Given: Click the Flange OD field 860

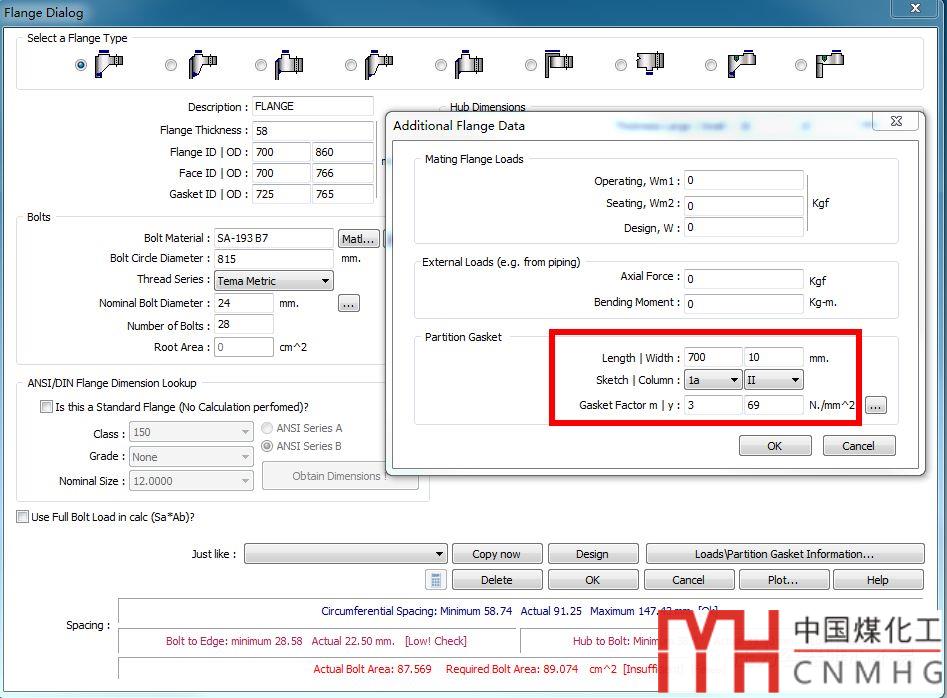Looking at the screenshot, I should point(342,152).
